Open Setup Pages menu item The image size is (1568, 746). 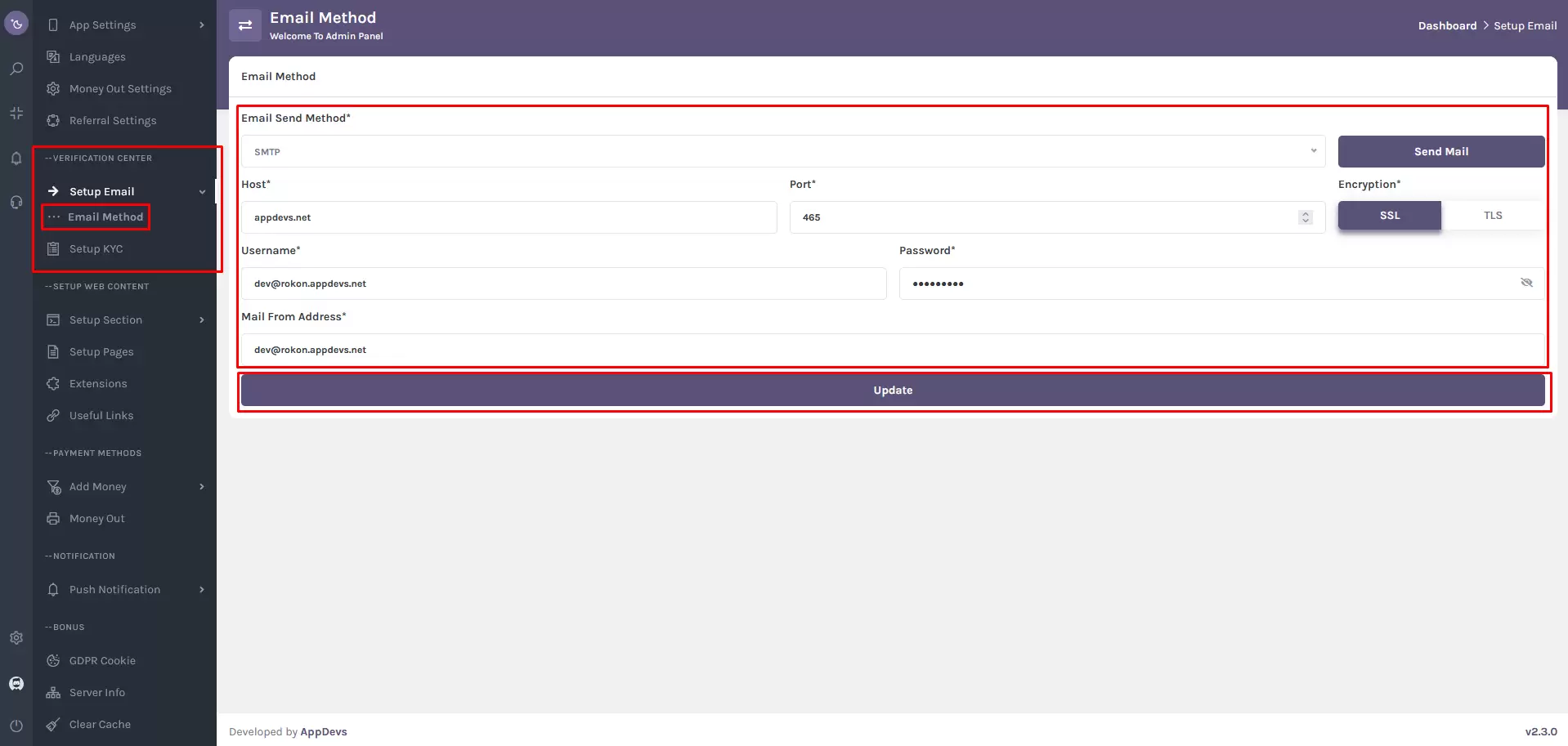[101, 351]
